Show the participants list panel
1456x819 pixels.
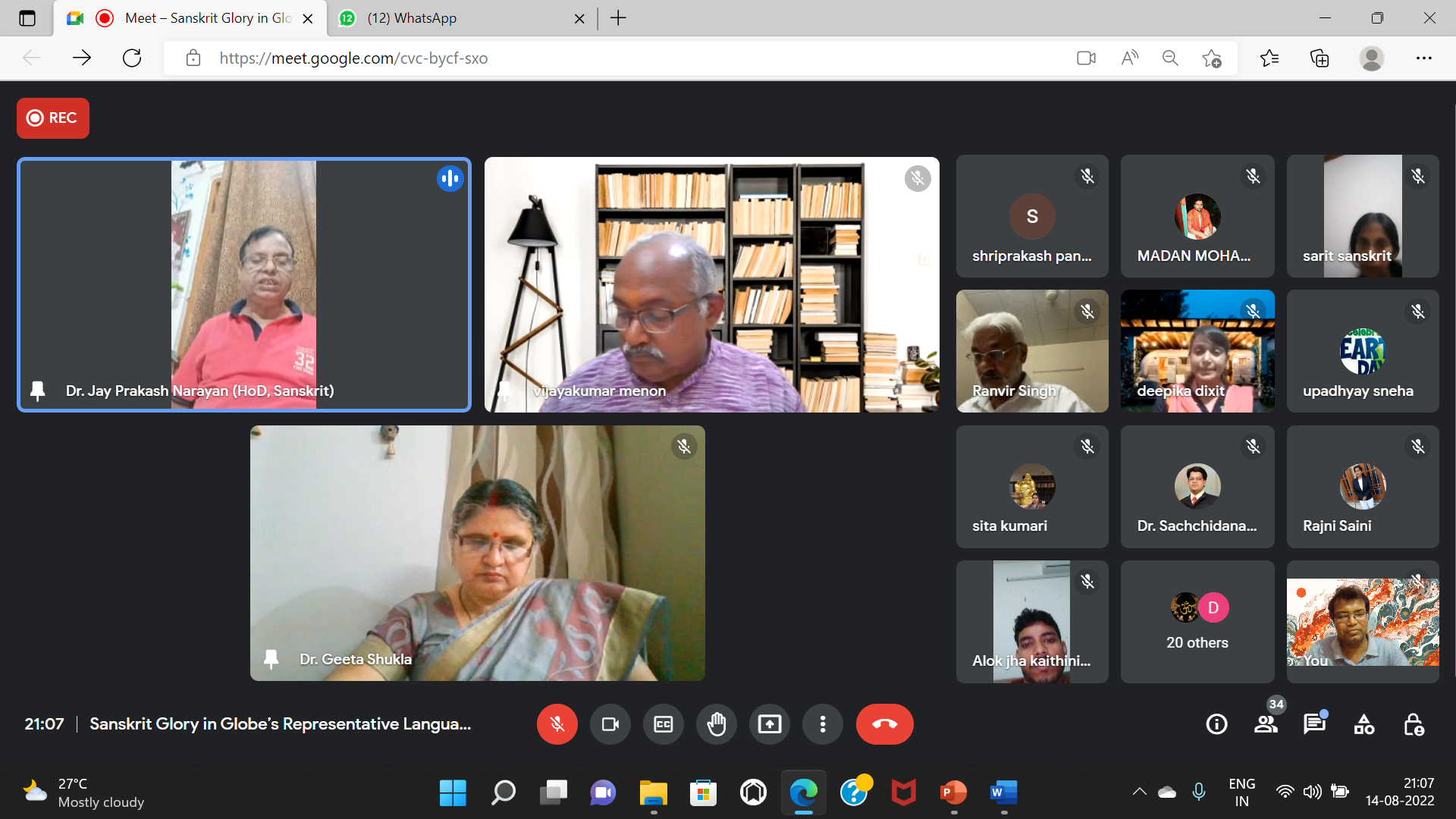[x=1266, y=724]
